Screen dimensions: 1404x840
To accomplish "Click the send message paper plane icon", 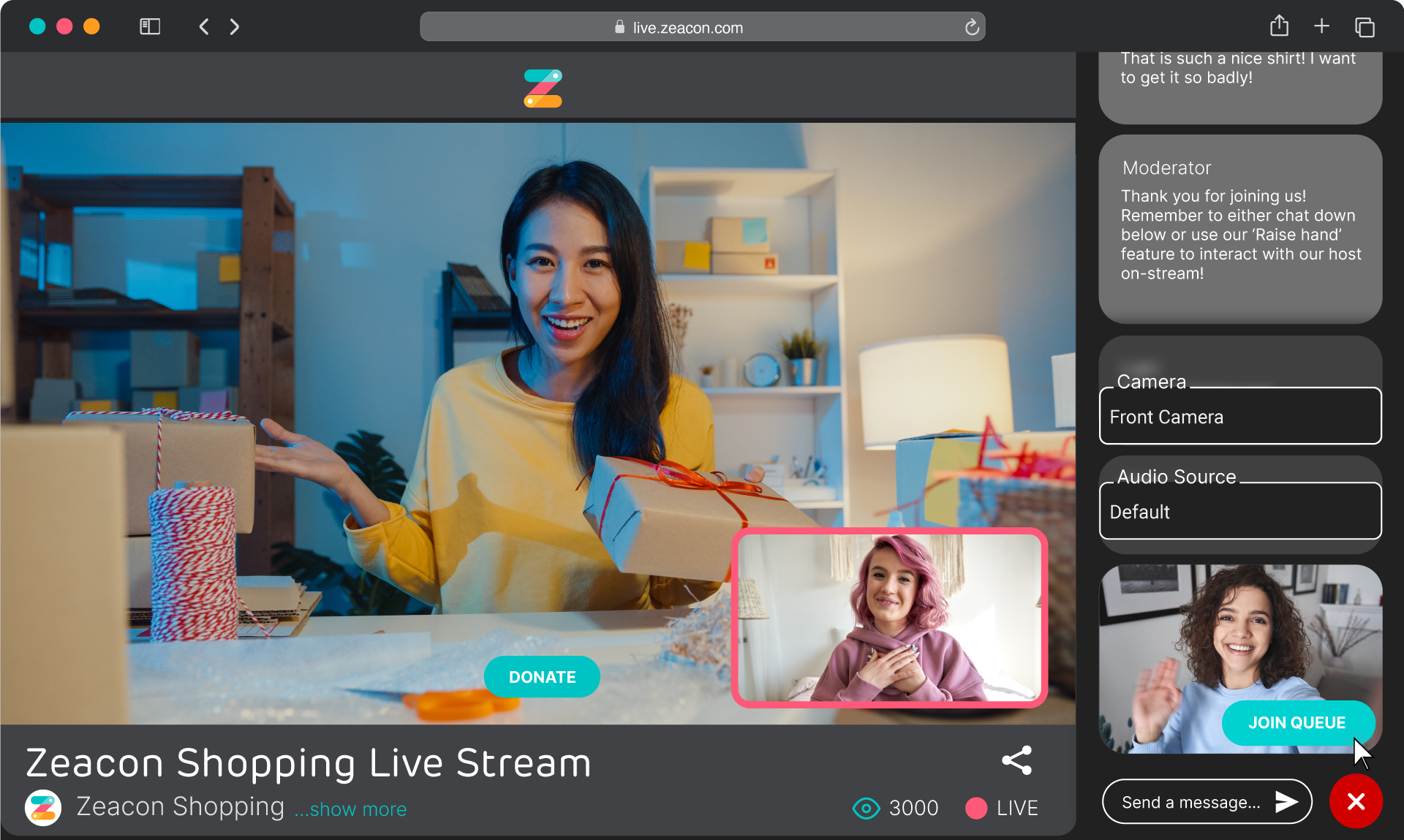I will 1285,801.
